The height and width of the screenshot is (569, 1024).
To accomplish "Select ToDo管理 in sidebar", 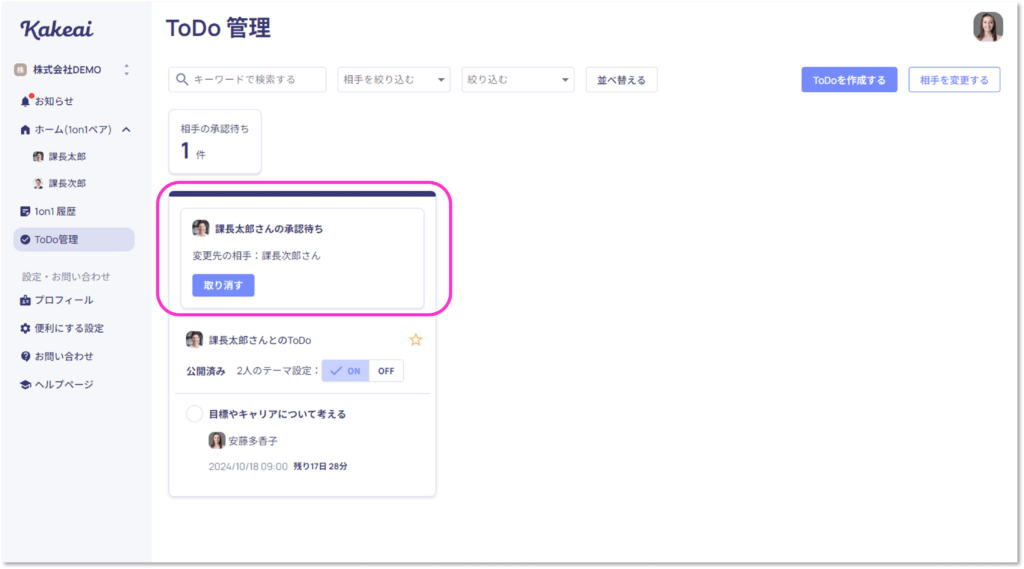I will coord(74,240).
